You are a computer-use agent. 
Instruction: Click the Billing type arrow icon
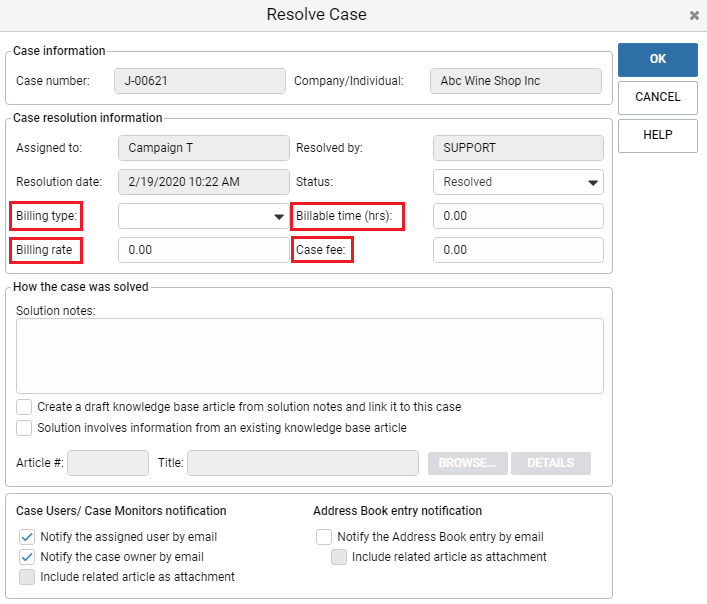(279, 217)
